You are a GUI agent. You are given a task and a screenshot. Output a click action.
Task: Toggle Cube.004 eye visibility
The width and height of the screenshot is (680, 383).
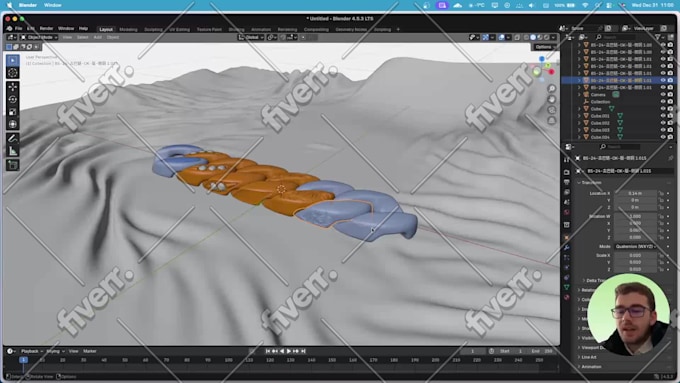pyautogui.click(x=663, y=137)
